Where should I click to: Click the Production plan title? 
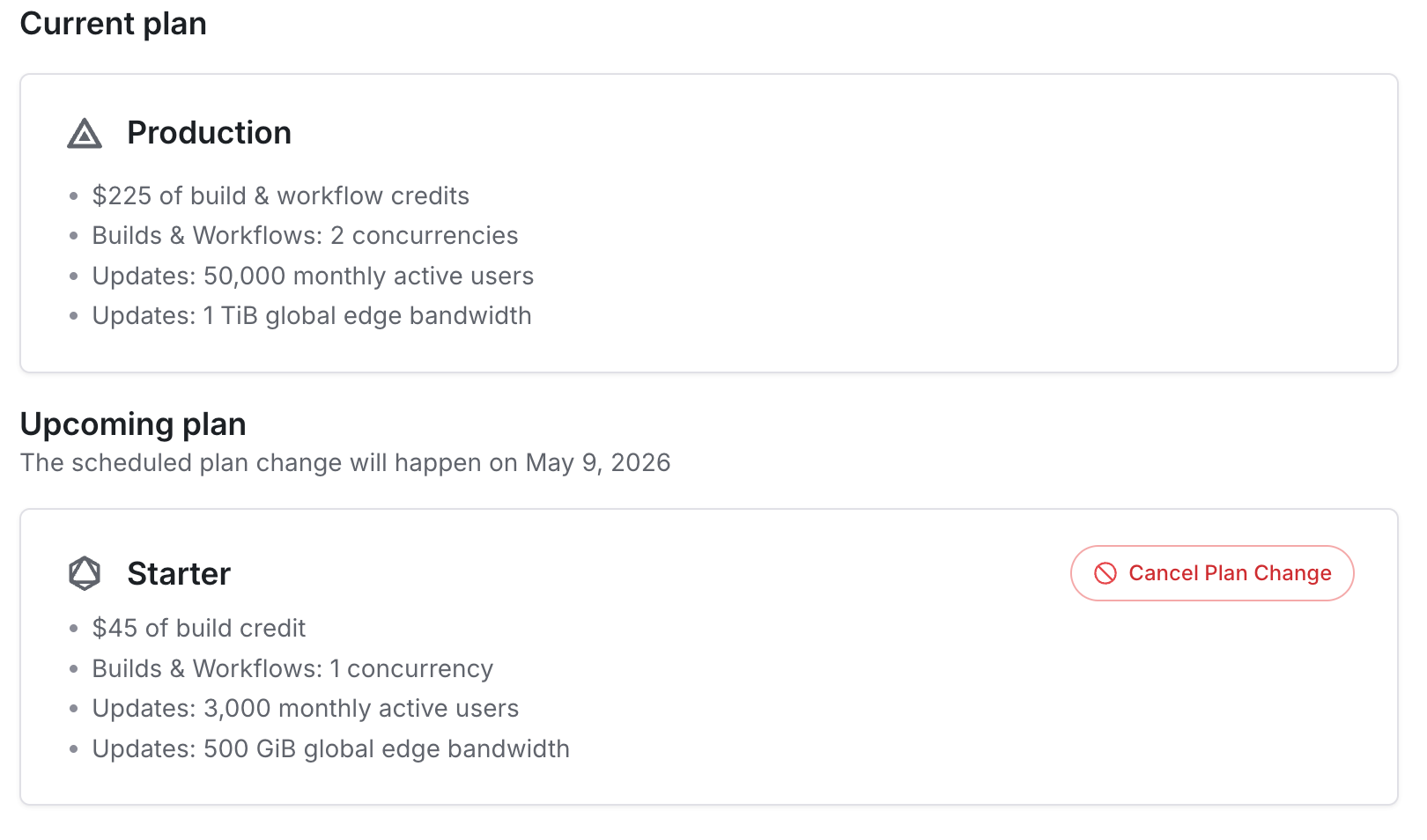pos(209,133)
